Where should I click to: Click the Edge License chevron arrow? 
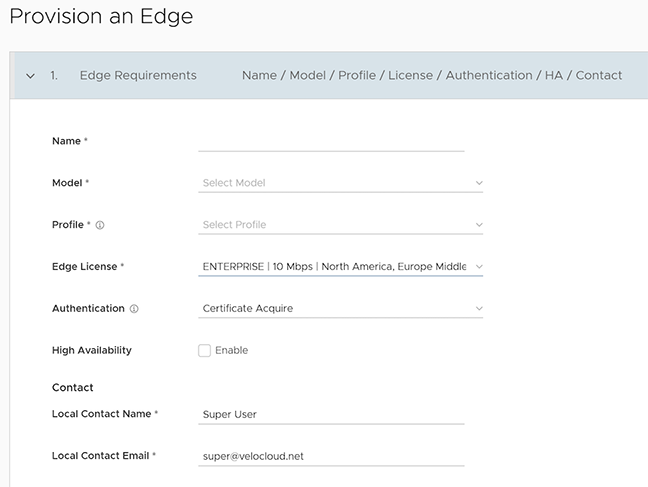click(x=478, y=267)
